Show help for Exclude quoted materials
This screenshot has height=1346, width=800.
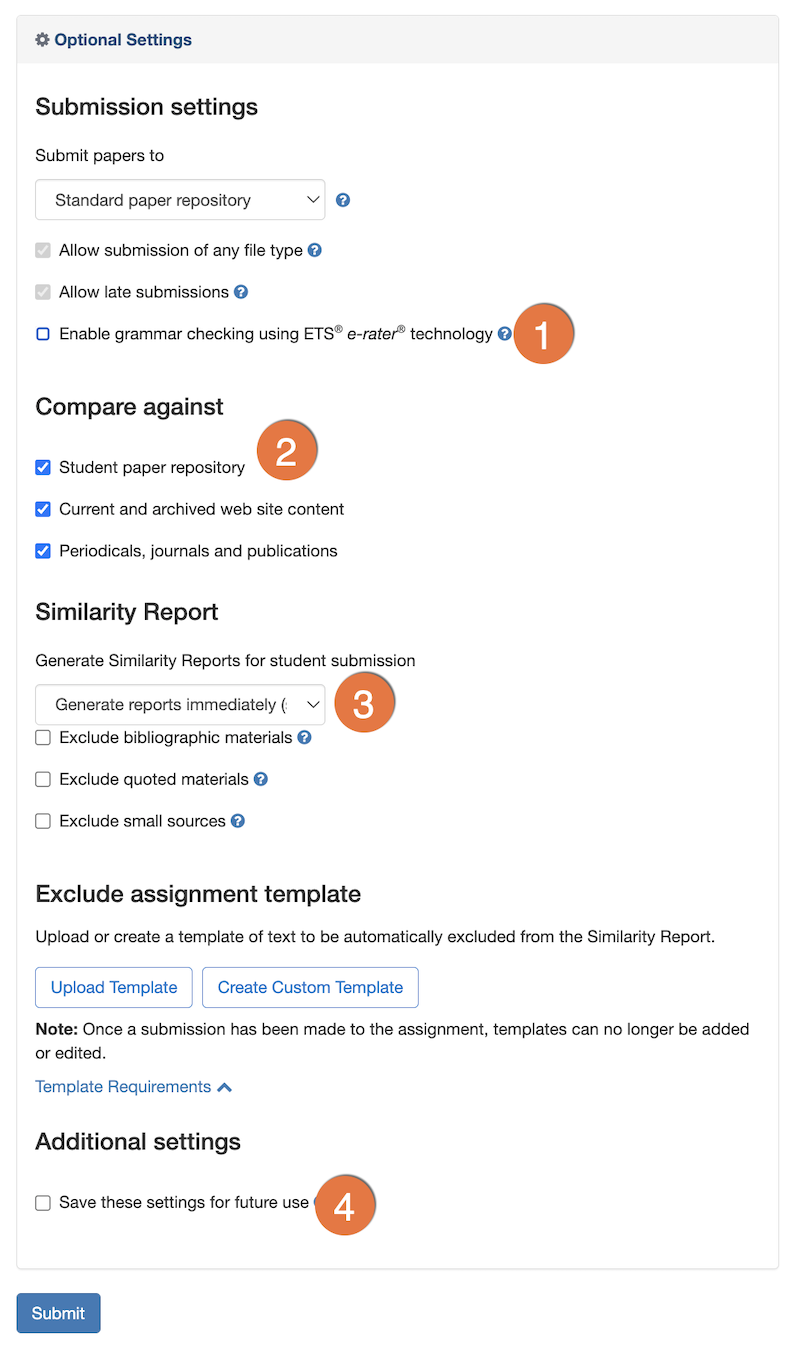(x=261, y=779)
